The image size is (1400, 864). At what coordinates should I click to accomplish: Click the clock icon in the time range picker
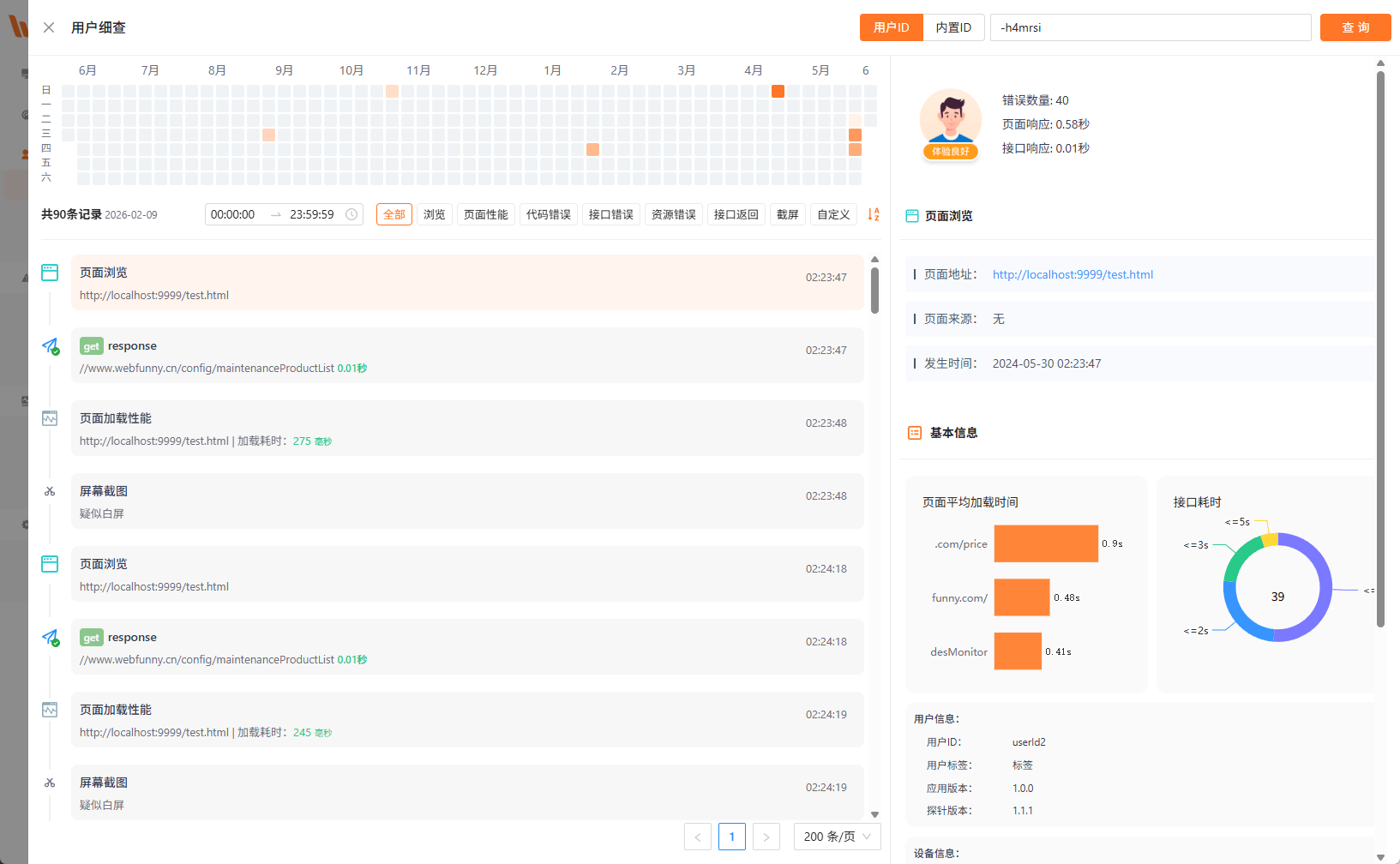[352, 214]
